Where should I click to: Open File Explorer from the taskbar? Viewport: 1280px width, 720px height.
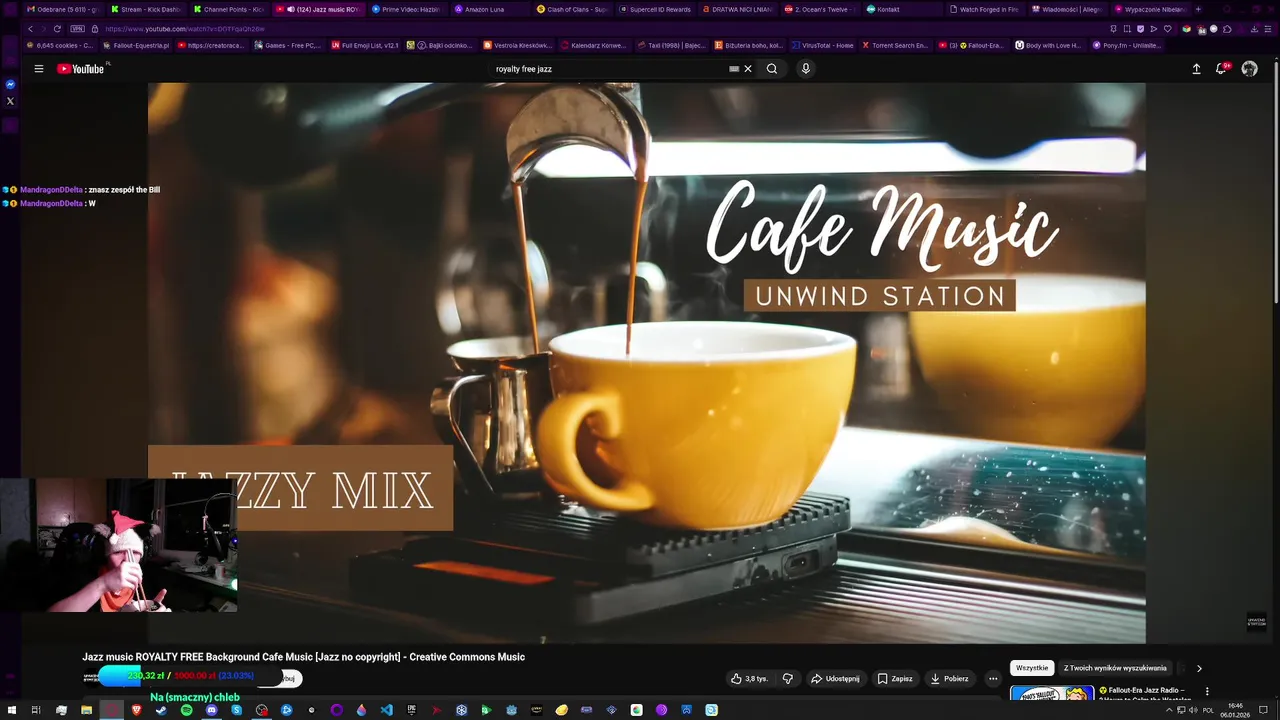coord(86,710)
